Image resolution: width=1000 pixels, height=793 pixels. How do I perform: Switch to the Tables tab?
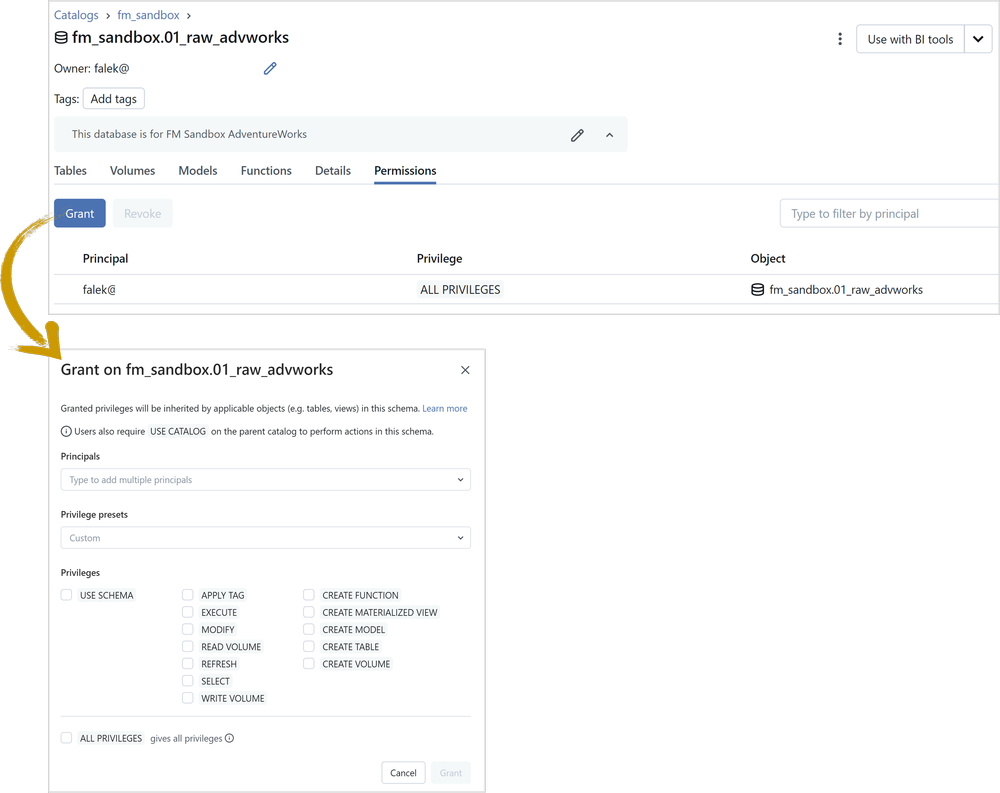70,170
